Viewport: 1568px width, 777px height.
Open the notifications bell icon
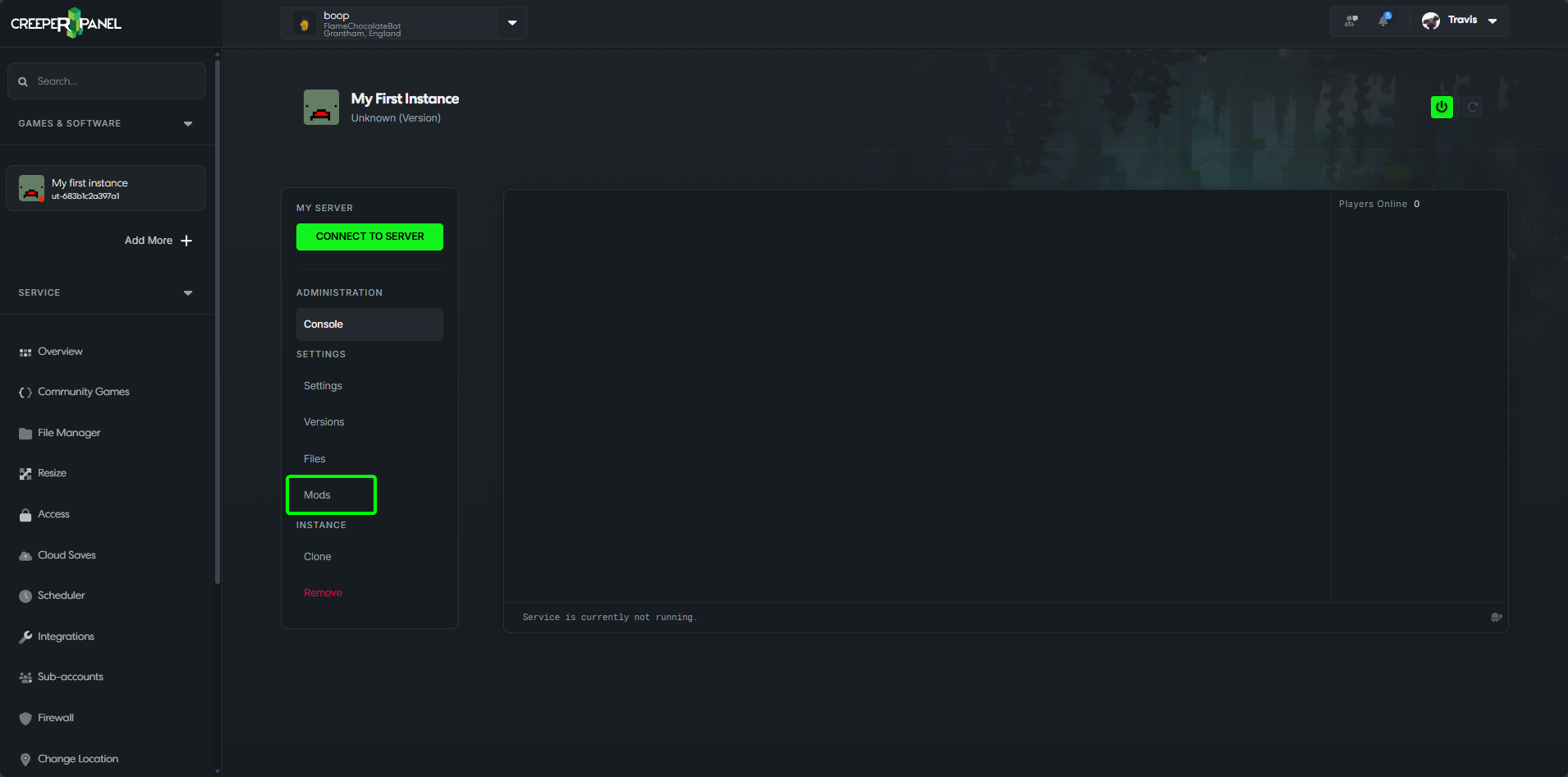coord(1384,20)
